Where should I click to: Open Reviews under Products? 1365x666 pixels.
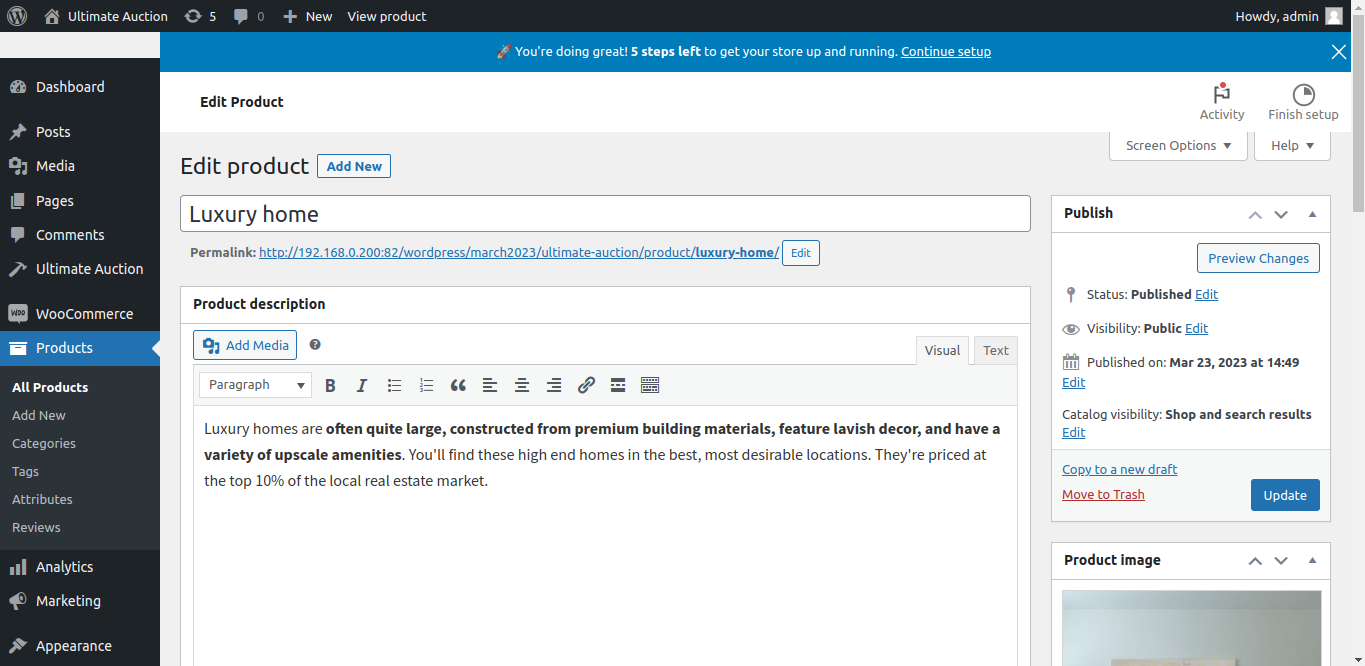36,527
